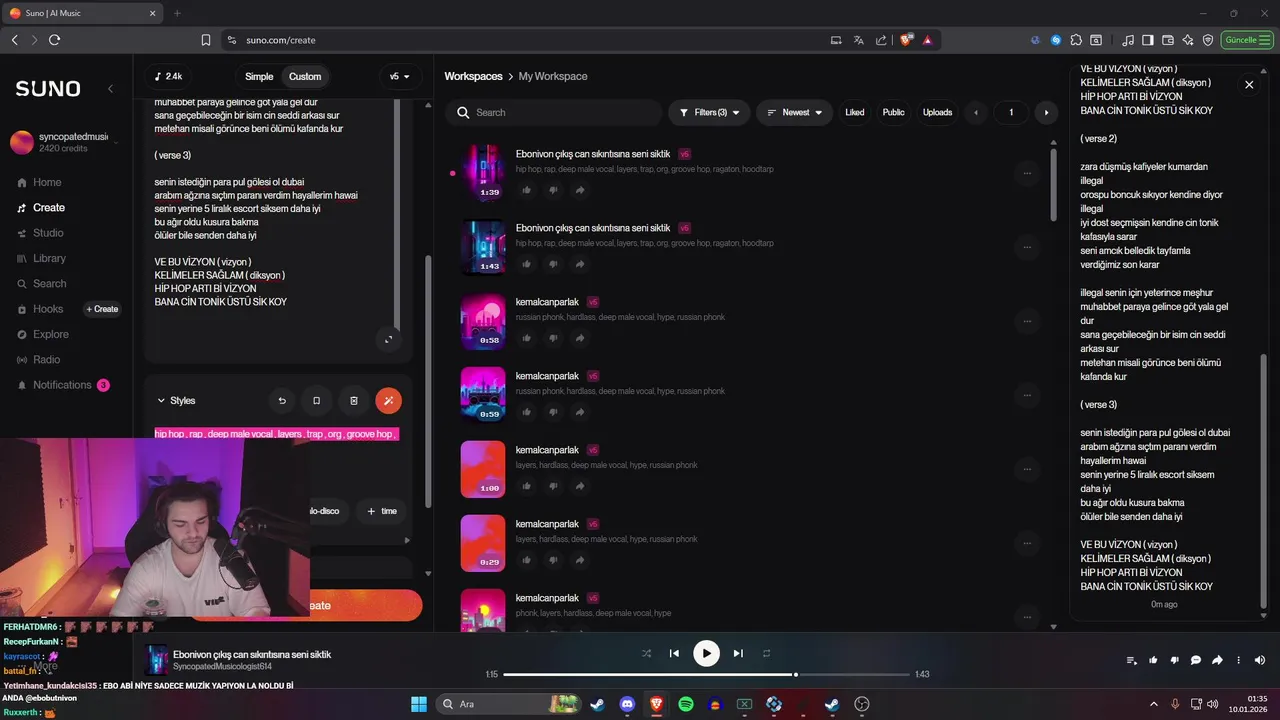The height and width of the screenshot is (720, 1280).
Task: Open Brave Shields icon in address bar
Action: point(906,40)
